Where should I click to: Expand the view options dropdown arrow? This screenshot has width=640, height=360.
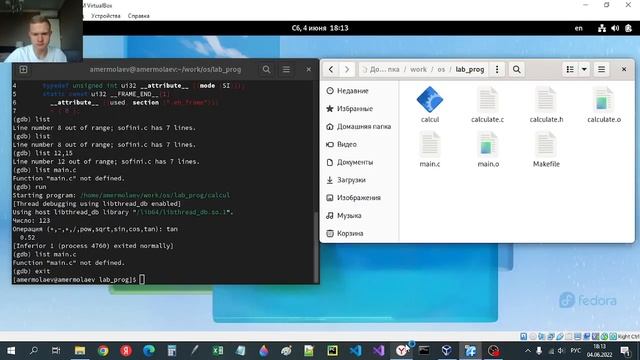584,69
